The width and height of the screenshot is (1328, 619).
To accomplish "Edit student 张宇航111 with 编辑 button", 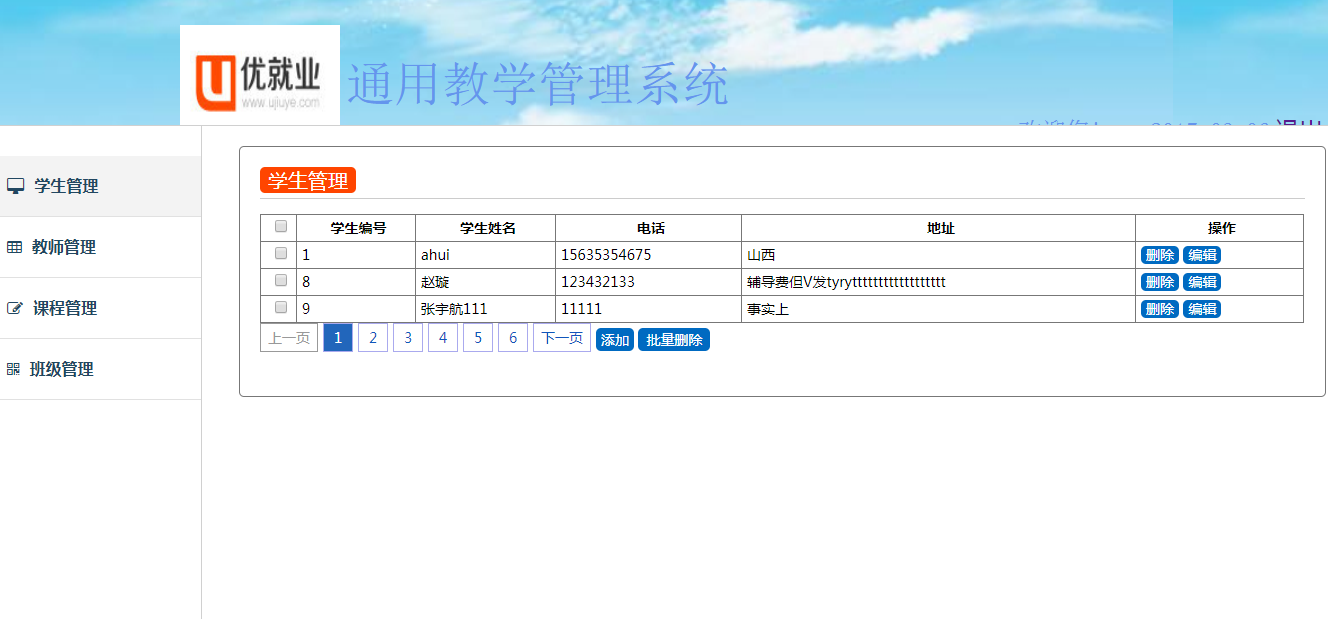I will [1202, 309].
